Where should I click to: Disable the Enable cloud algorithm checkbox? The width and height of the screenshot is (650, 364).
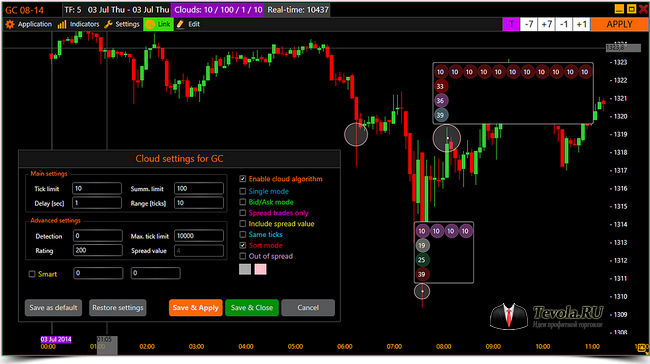click(x=243, y=179)
